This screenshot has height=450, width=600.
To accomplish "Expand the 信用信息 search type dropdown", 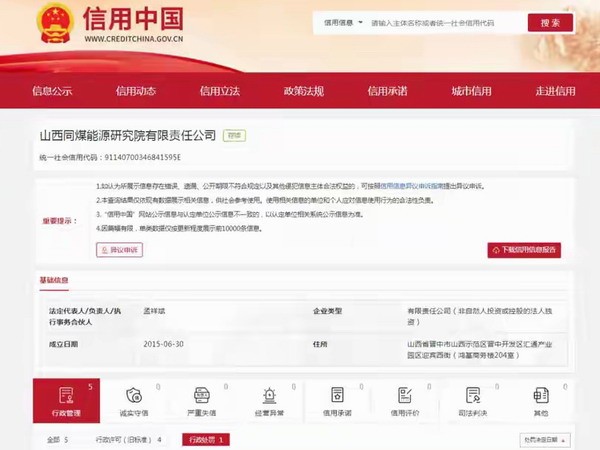I will [x=343, y=23].
